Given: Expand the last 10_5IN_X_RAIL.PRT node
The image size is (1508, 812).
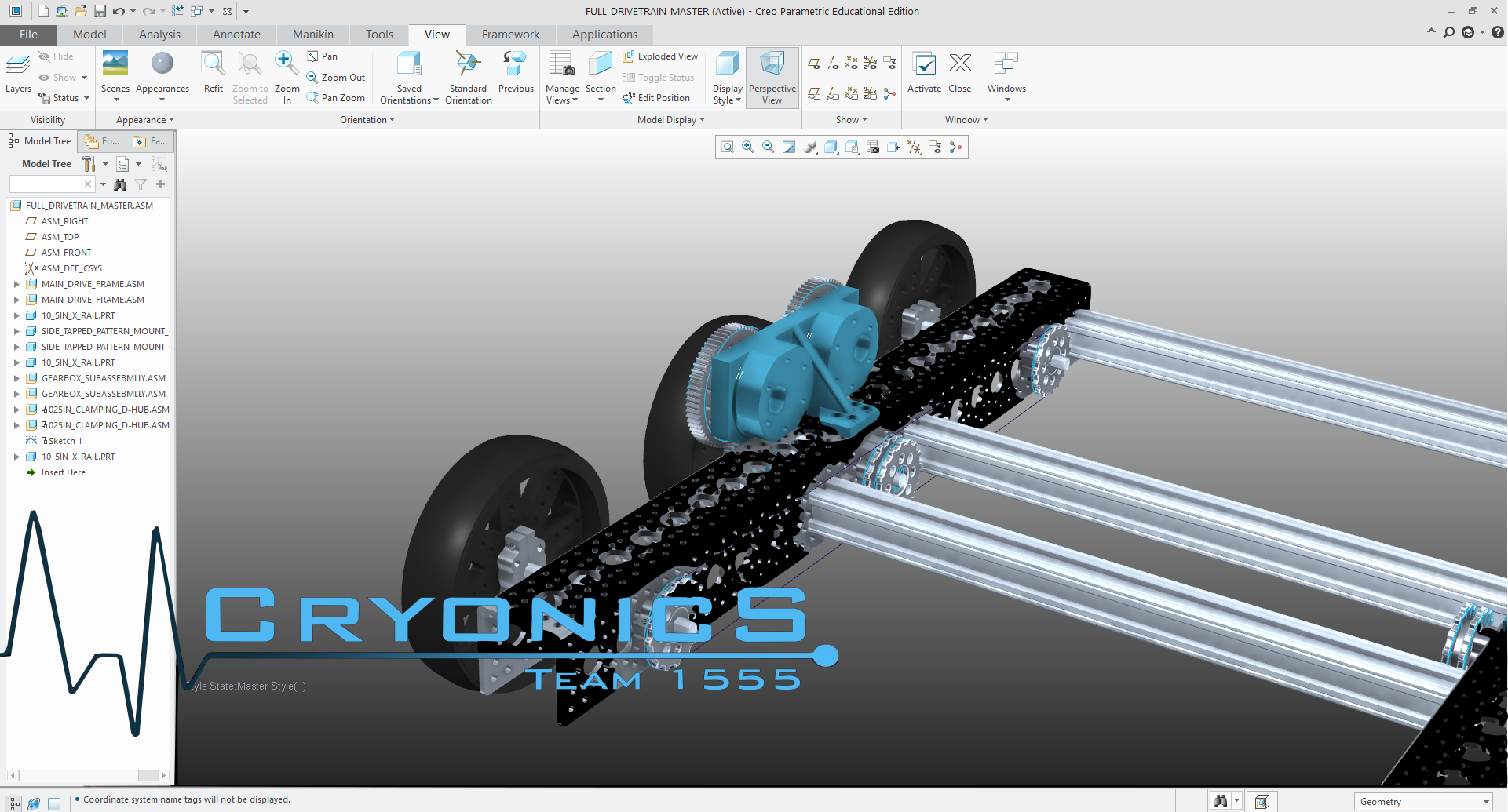Looking at the screenshot, I should point(16,457).
